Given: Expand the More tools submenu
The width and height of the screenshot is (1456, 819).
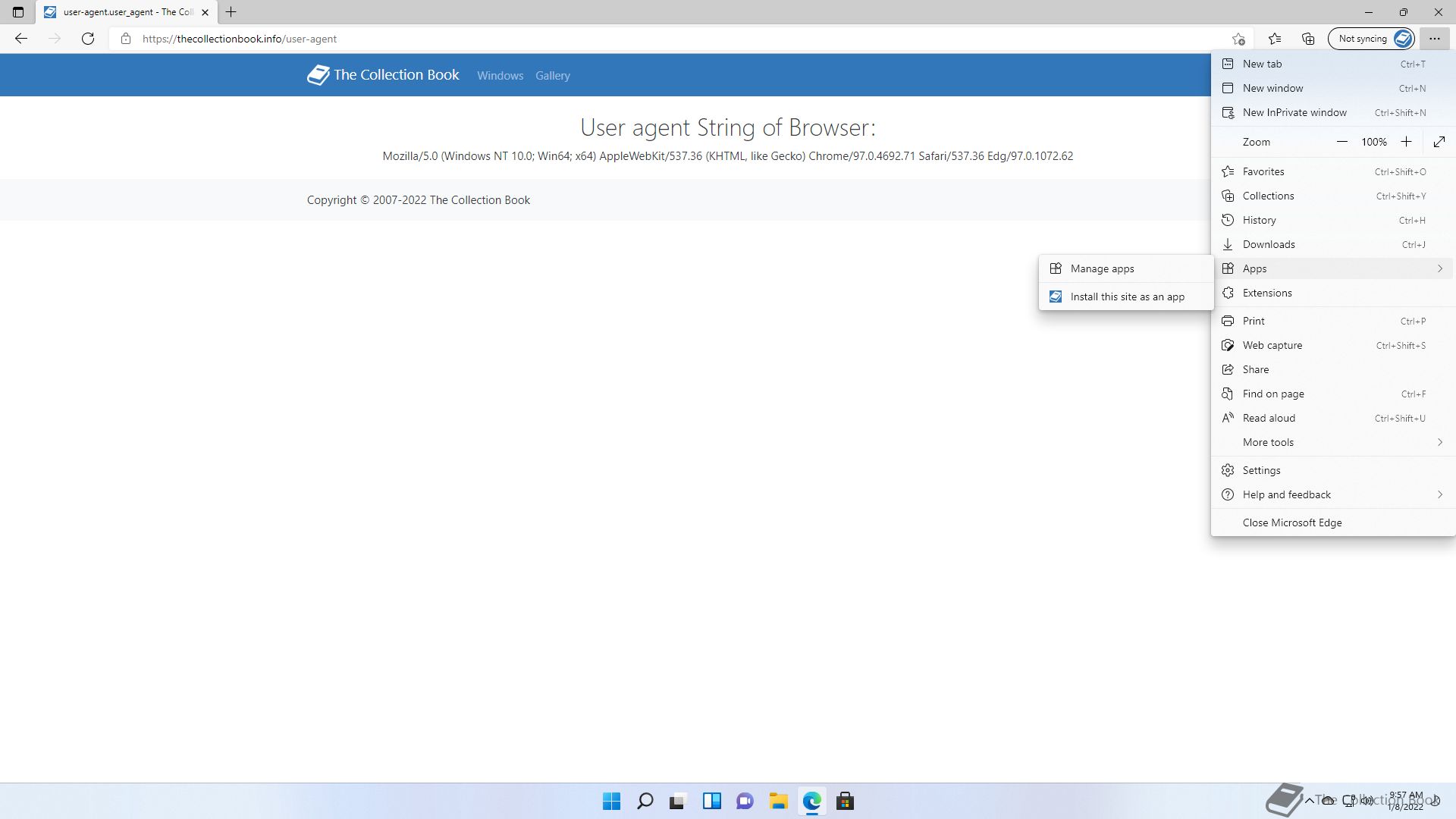Looking at the screenshot, I should click(x=1333, y=442).
